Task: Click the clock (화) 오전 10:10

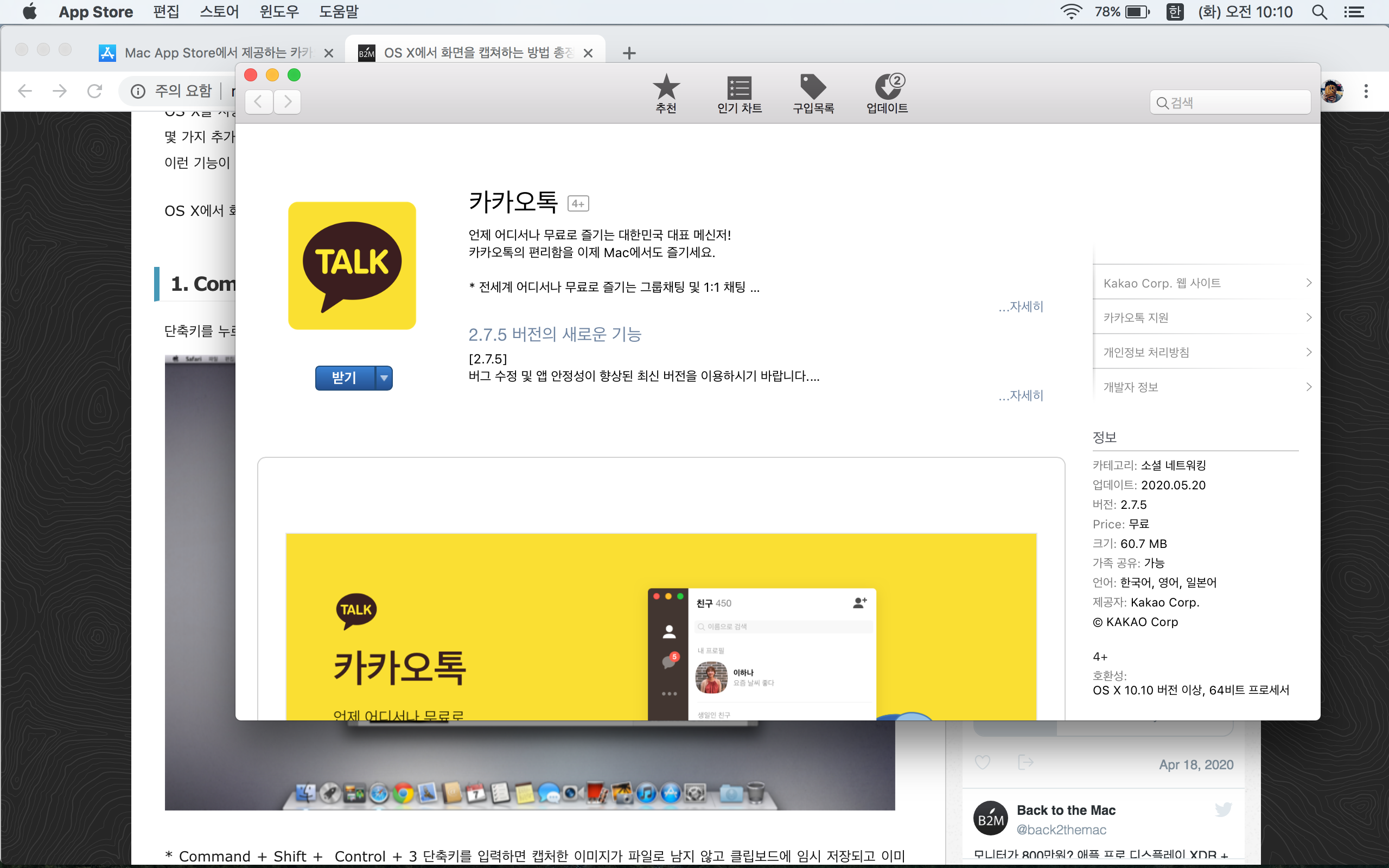Action: click(x=1245, y=11)
